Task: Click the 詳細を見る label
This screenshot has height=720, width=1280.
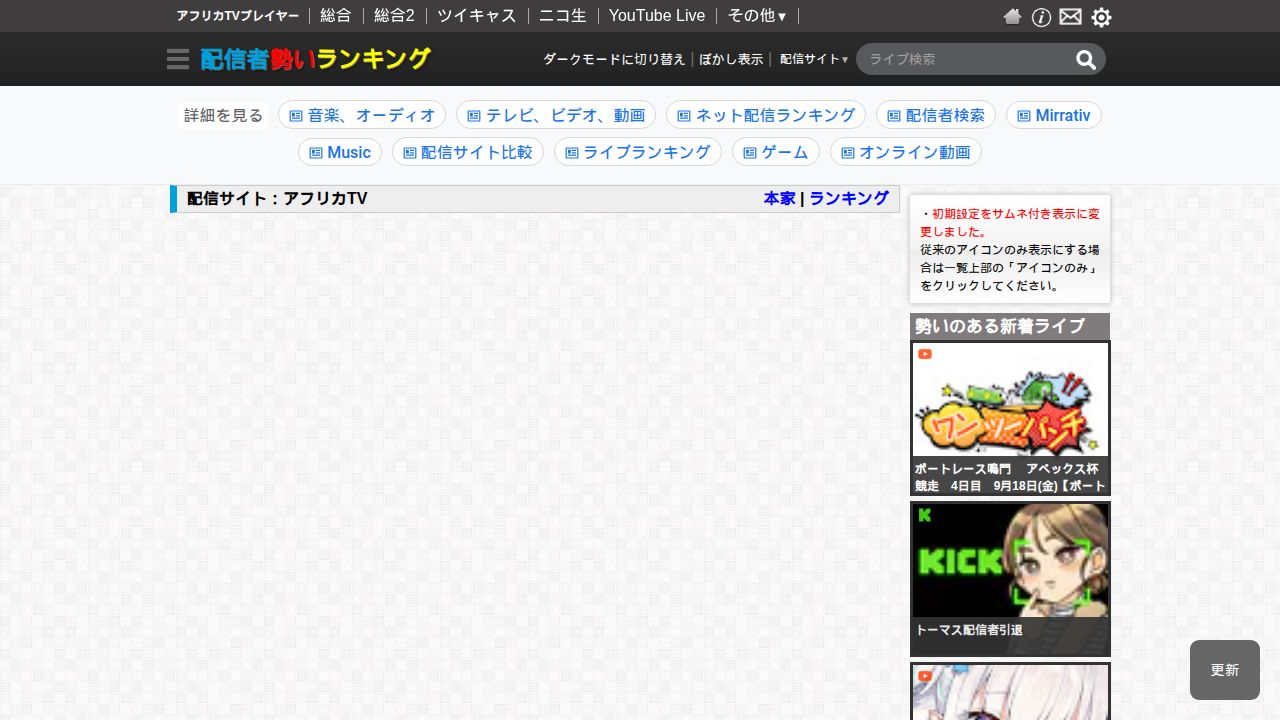Action: click(x=223, y=115)
